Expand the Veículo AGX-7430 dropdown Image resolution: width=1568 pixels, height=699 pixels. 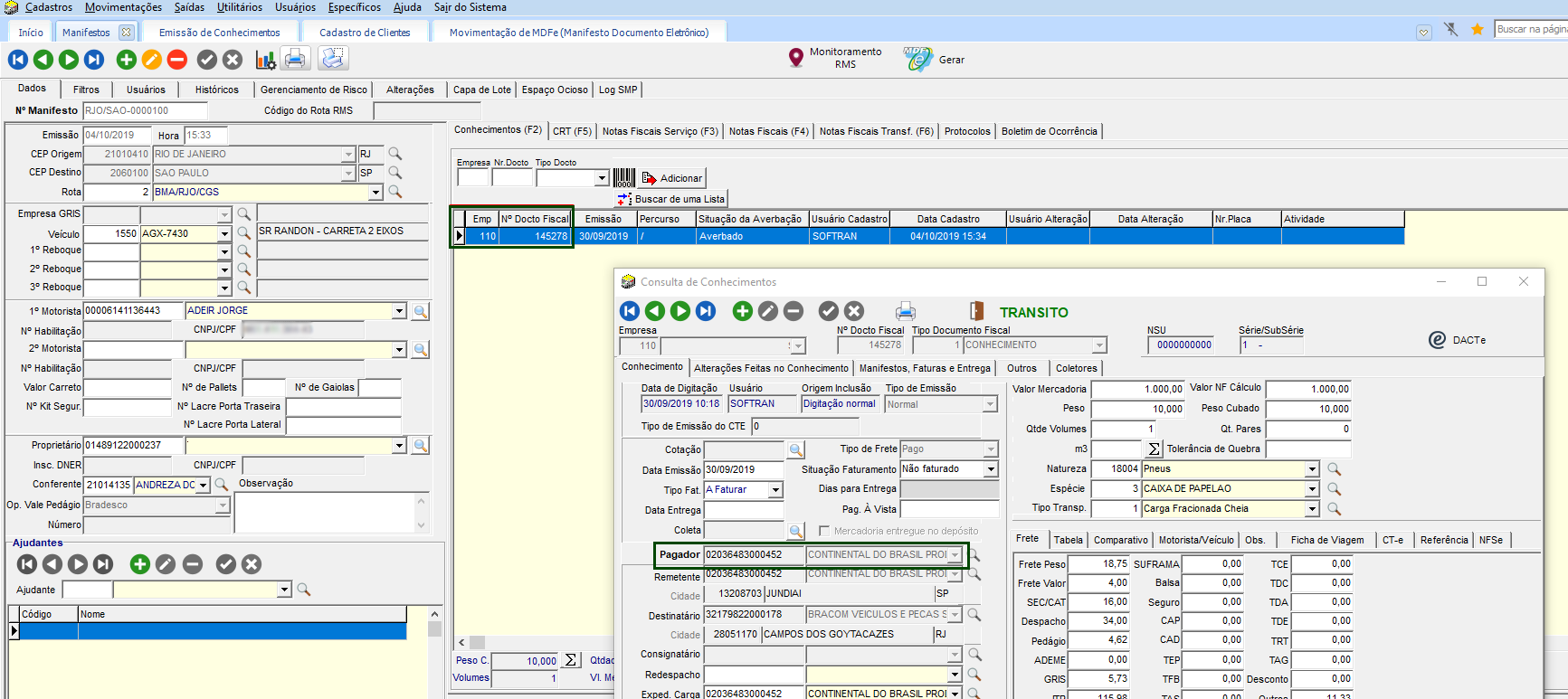[224, 233]
